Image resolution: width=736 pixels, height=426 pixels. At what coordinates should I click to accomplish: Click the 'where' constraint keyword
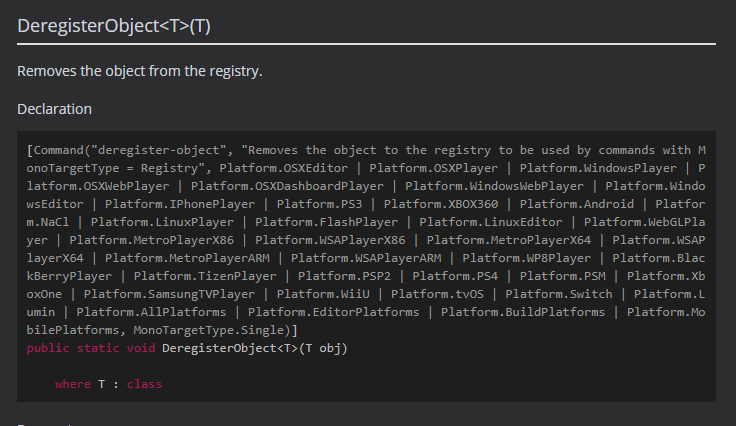(73, 384)
